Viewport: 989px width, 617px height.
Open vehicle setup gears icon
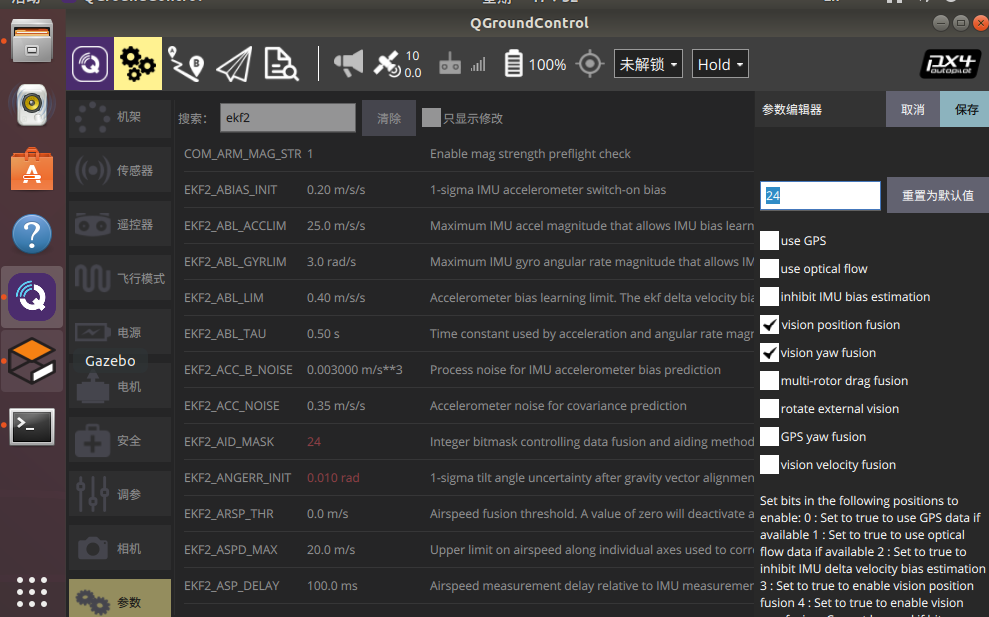click(x=138, y=64)
